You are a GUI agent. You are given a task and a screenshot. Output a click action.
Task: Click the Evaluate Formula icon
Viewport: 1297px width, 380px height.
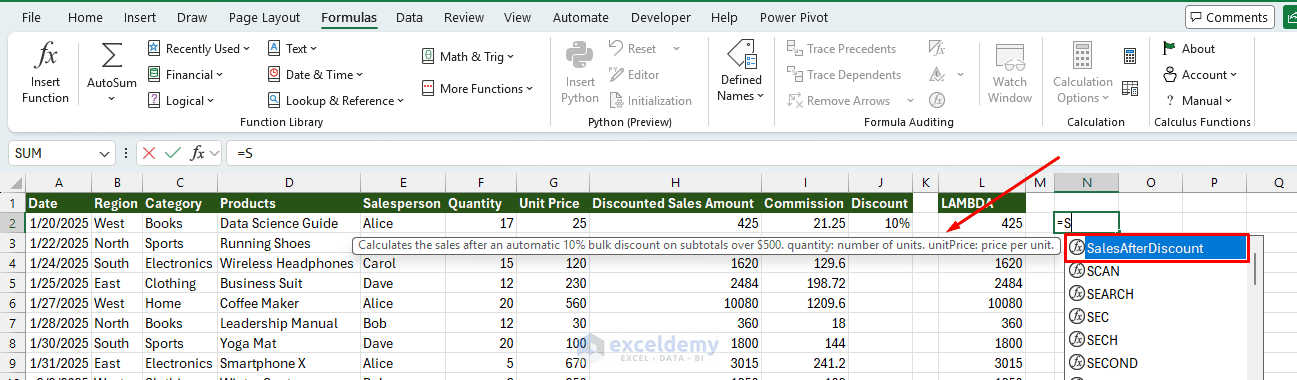[x=937, y=100]
